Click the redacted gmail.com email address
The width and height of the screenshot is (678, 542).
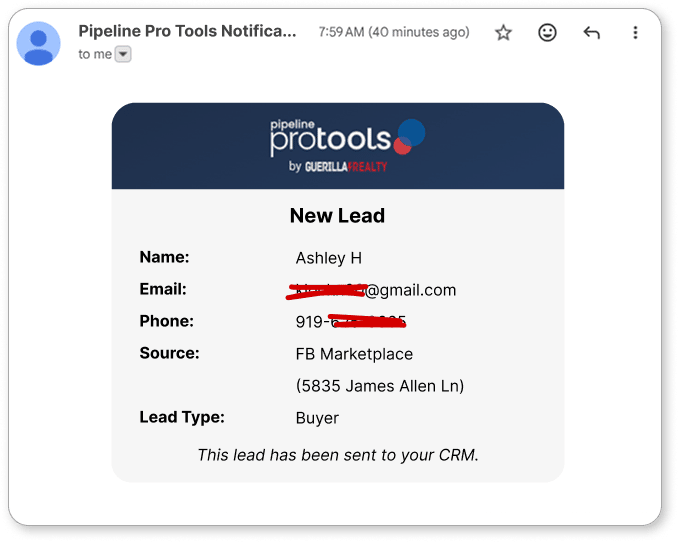coord(371,290)
